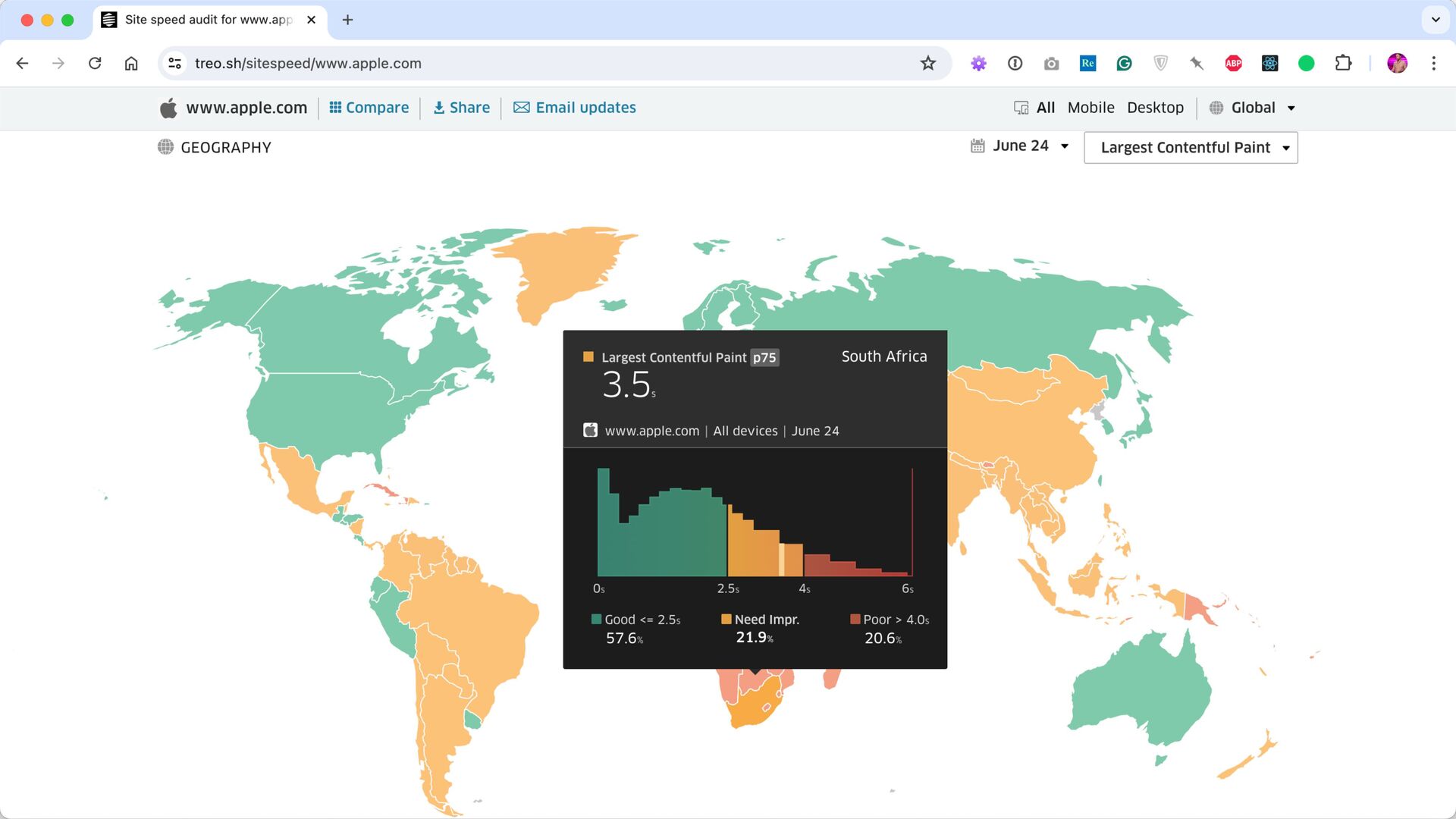Click the 21.9% needs improvement percentage

click(755, 638)
